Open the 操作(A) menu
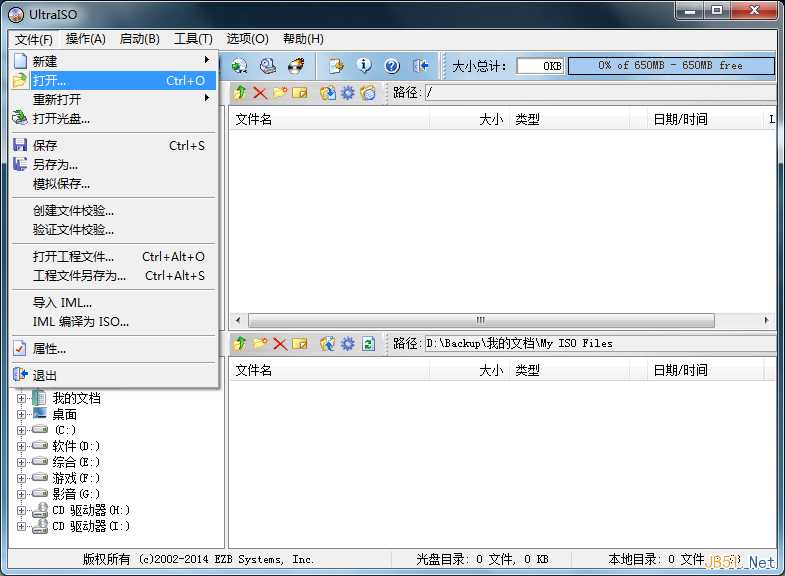785x576 pixels. [86, 39]
